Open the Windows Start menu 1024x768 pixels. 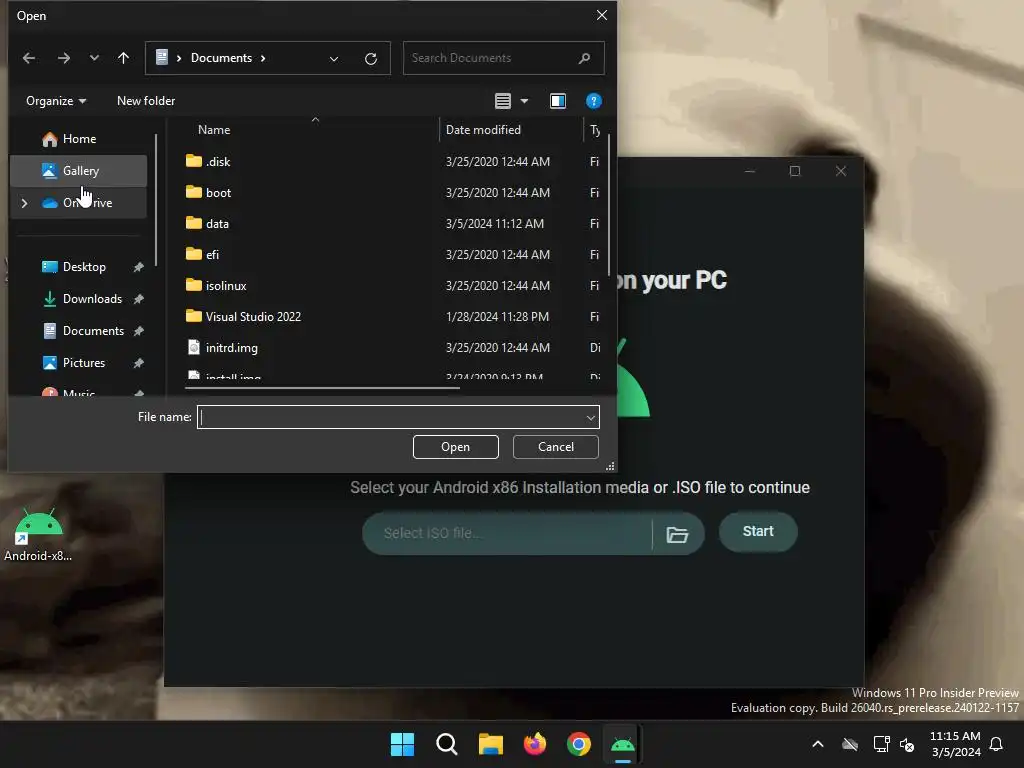[402, 744]
